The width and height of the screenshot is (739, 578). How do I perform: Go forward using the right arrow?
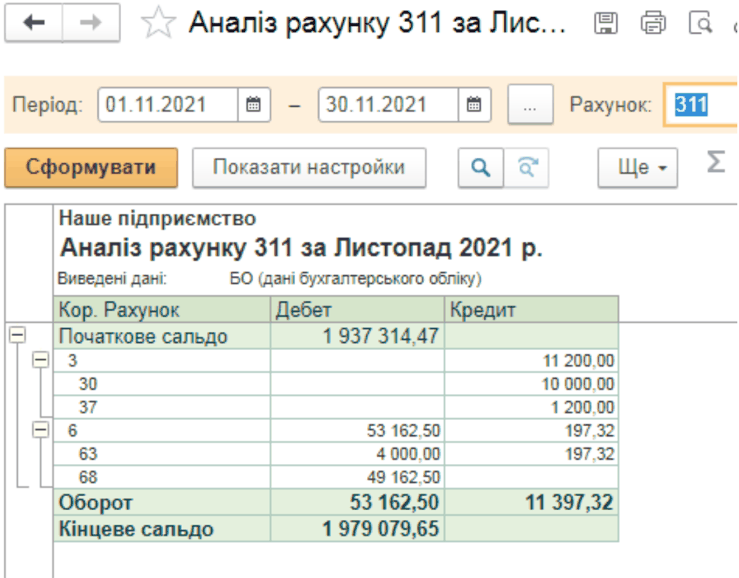point(92,22)
